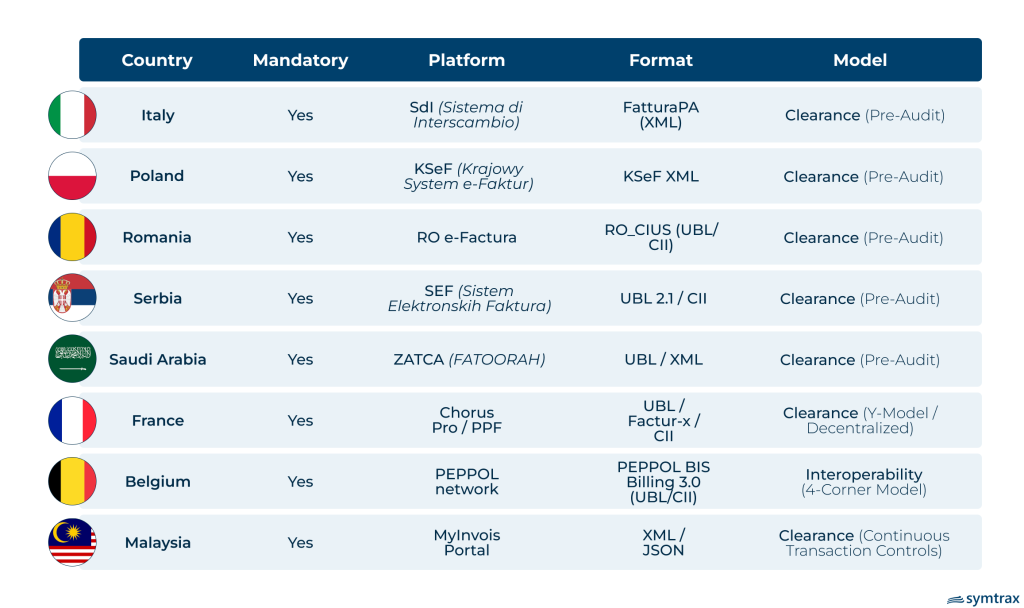This screenshot has width=1024, height=608.
Task: Click the Poland flag icon
Action: coord(72,176)
